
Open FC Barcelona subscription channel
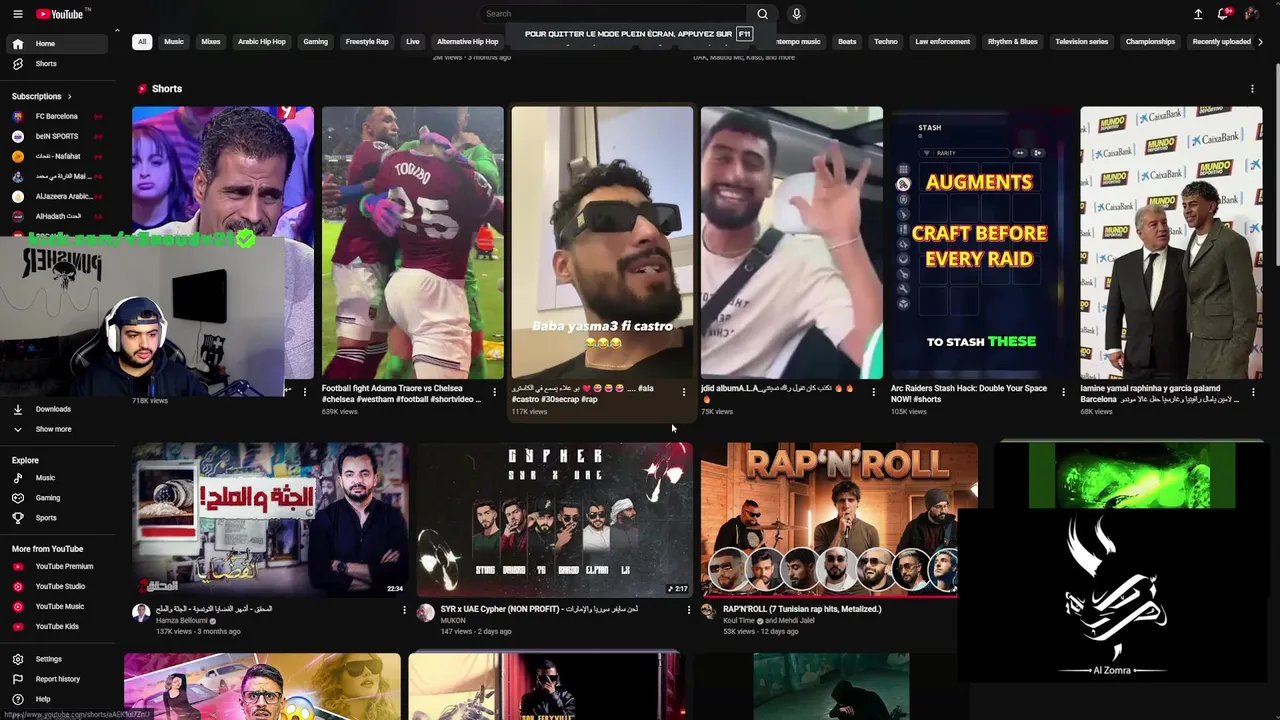[x=55, y=116]
